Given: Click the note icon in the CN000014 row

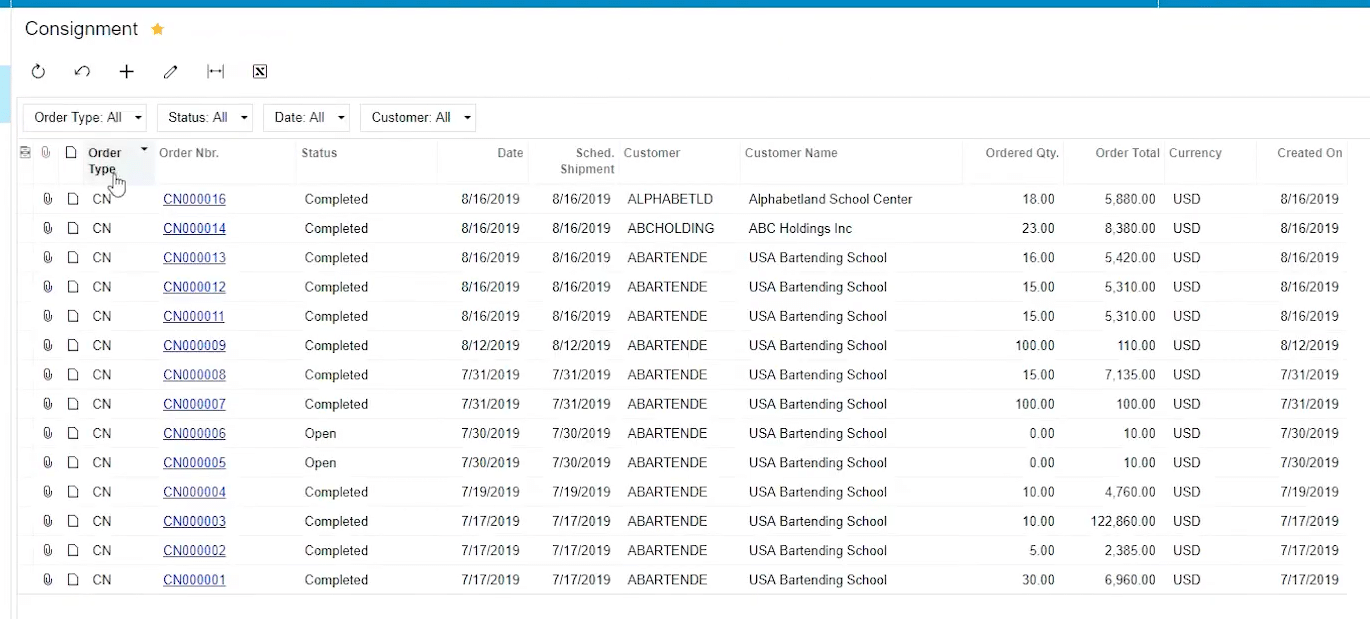Looking at the screenshot, I should point(73,228).
